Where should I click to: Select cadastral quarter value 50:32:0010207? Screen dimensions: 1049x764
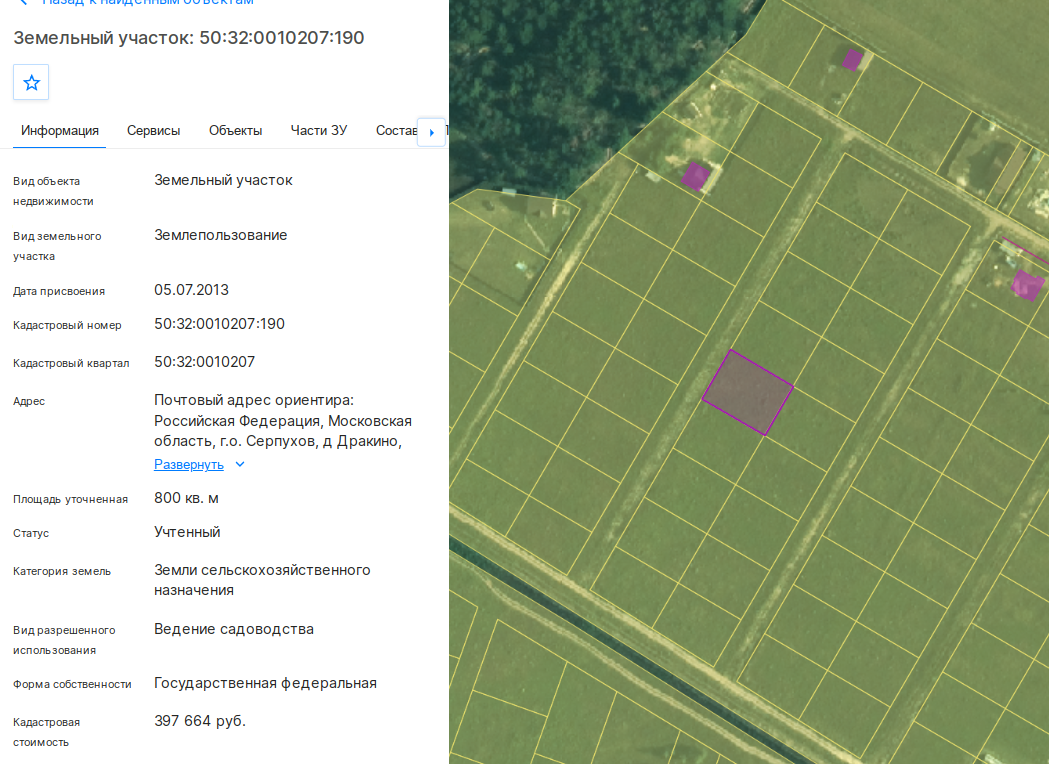[205, 362]
